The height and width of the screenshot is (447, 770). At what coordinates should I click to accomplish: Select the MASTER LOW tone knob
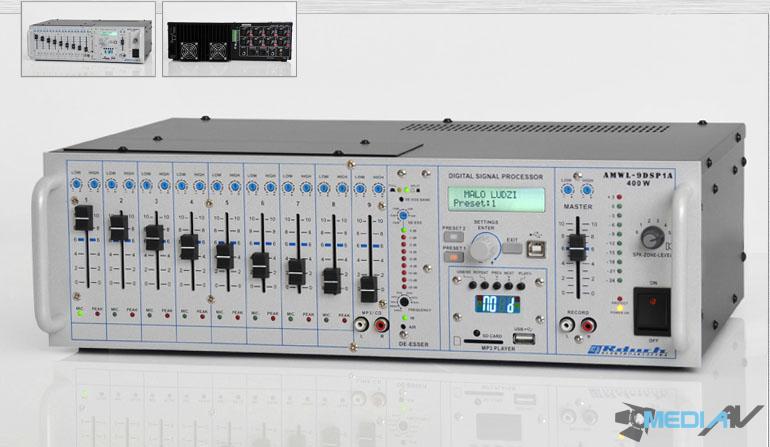click(x=568, y=190)
